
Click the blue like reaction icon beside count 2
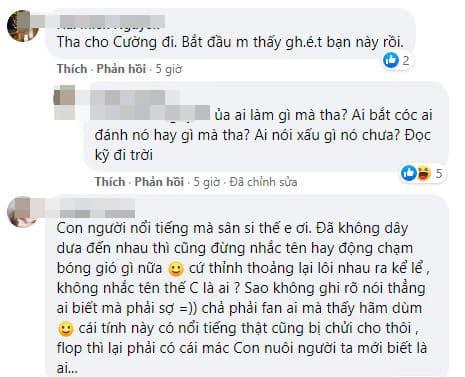coord(390,61)
